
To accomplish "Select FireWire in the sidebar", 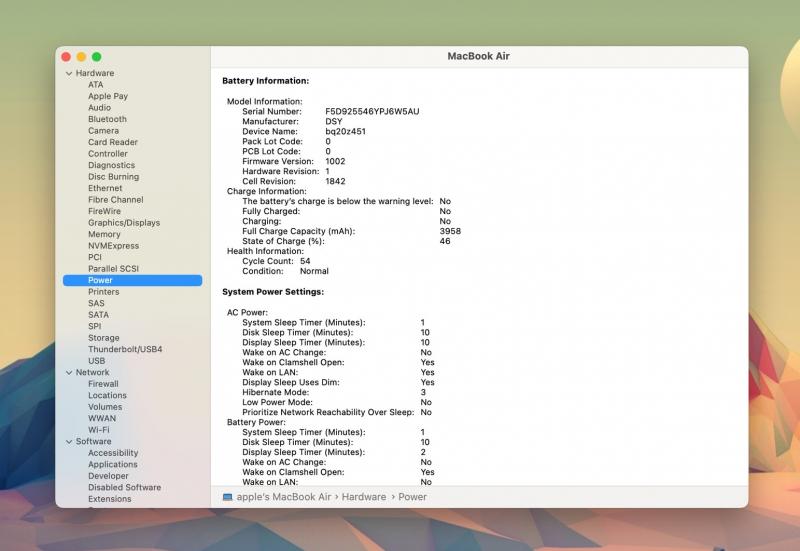I will 104,211.
